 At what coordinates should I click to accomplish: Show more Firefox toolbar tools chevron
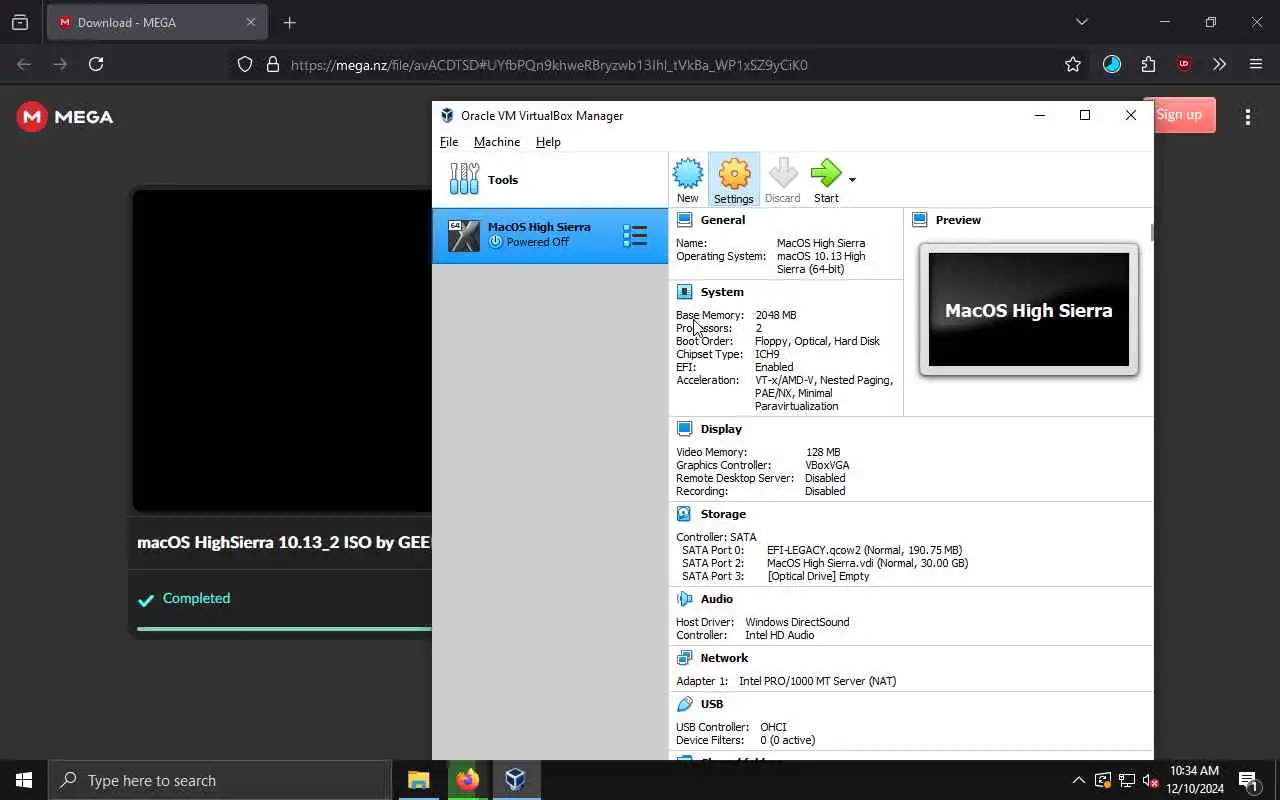1219,64
